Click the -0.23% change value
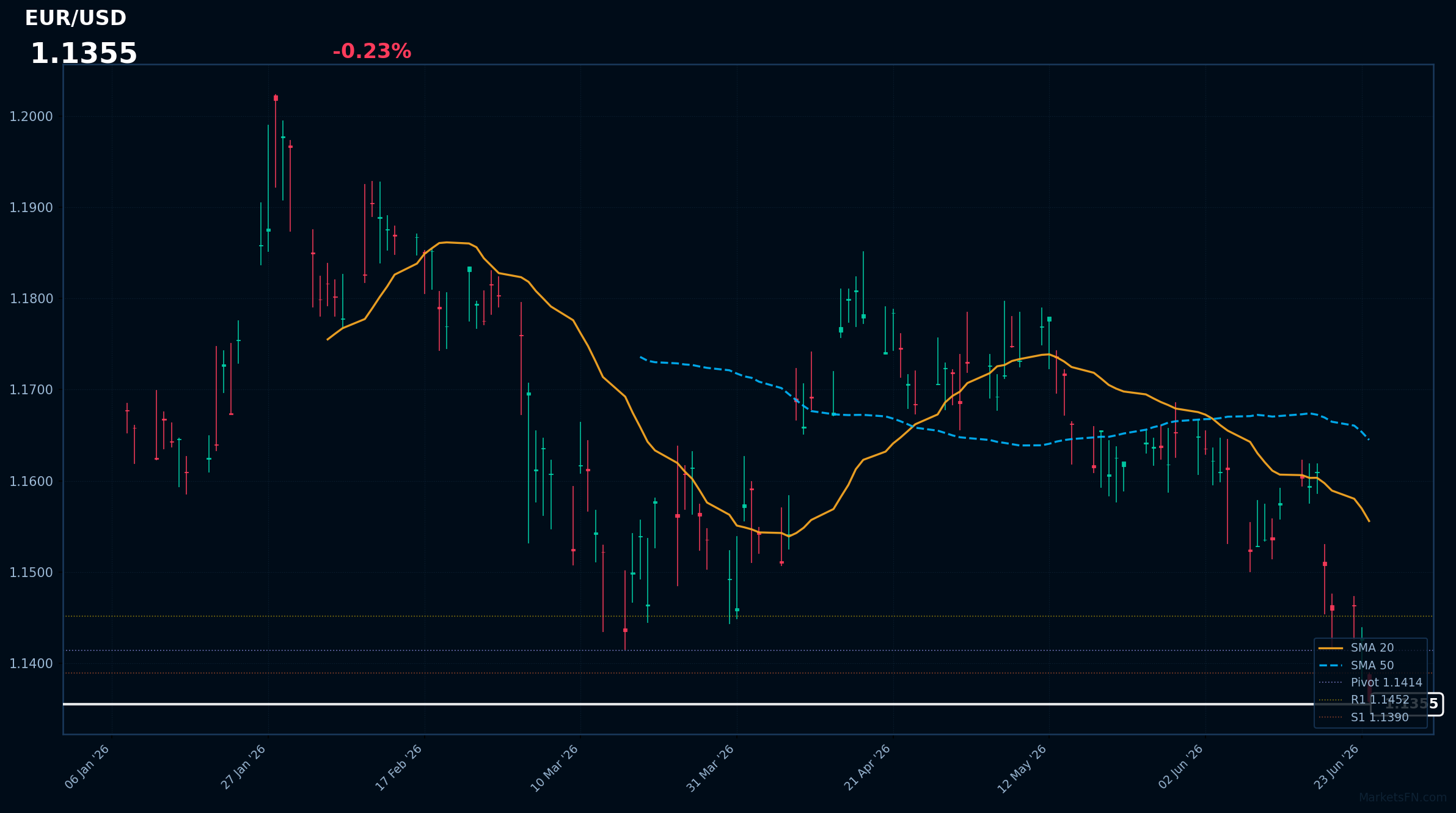Viewport: 1456px width, 813px height. tap(371, 51)
